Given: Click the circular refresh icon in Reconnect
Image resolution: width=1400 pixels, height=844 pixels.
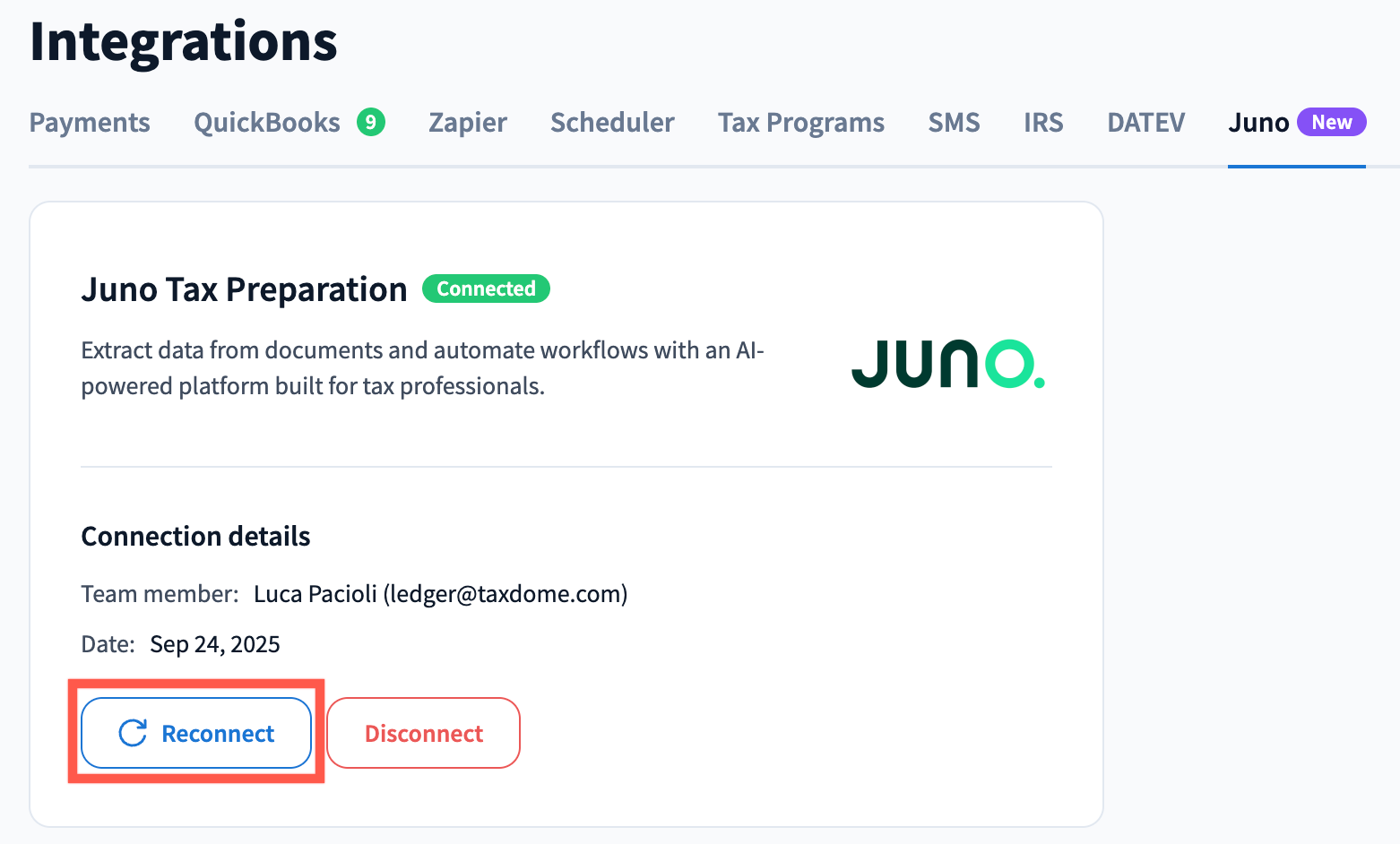Looking at the screenshot, I should tap(133, 733).
